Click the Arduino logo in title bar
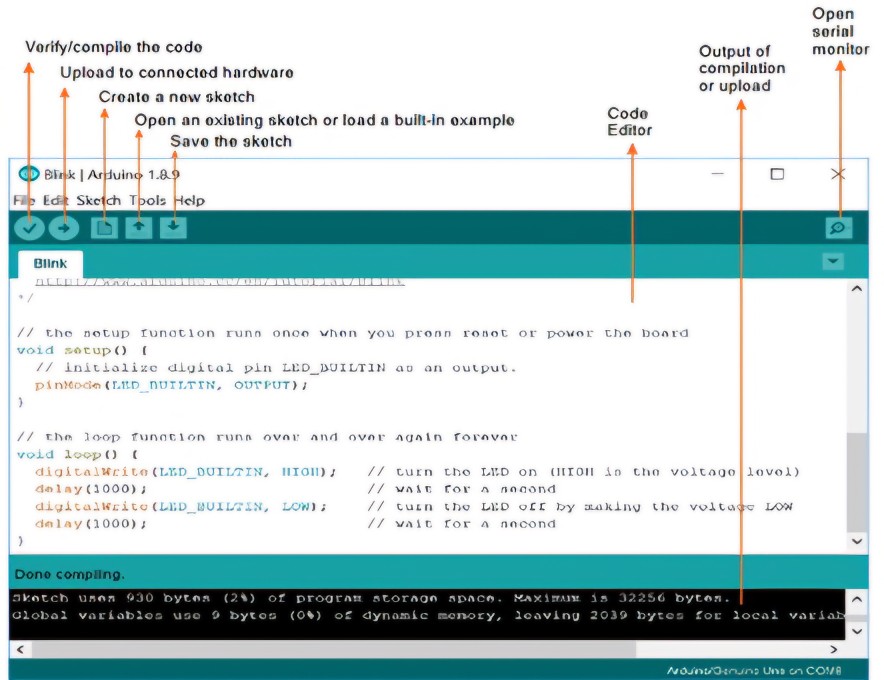Screen dimensions: 884x680 click(x=29, y=173)
